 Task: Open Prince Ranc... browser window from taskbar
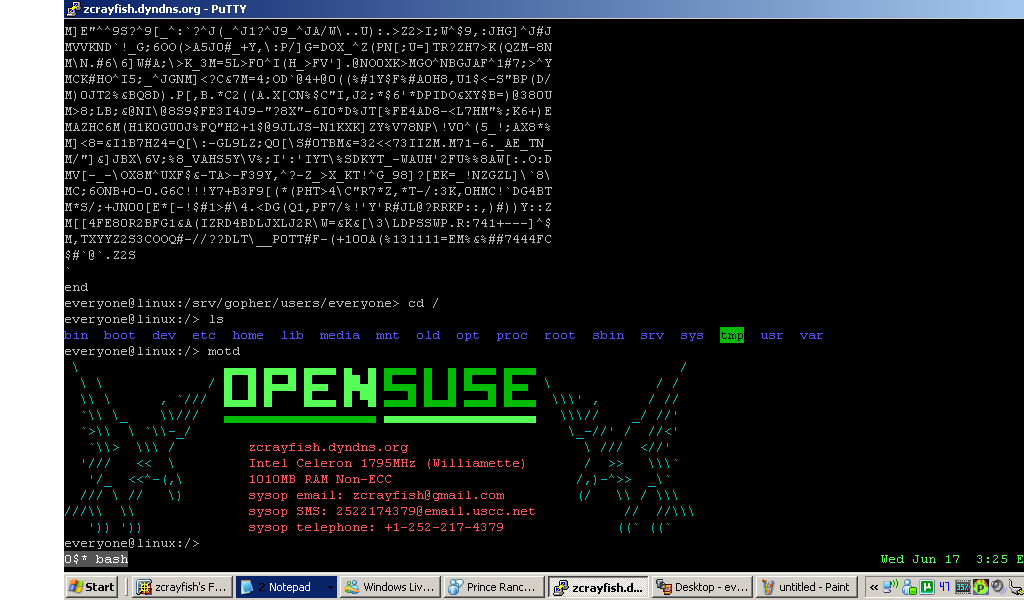[494, 587]
